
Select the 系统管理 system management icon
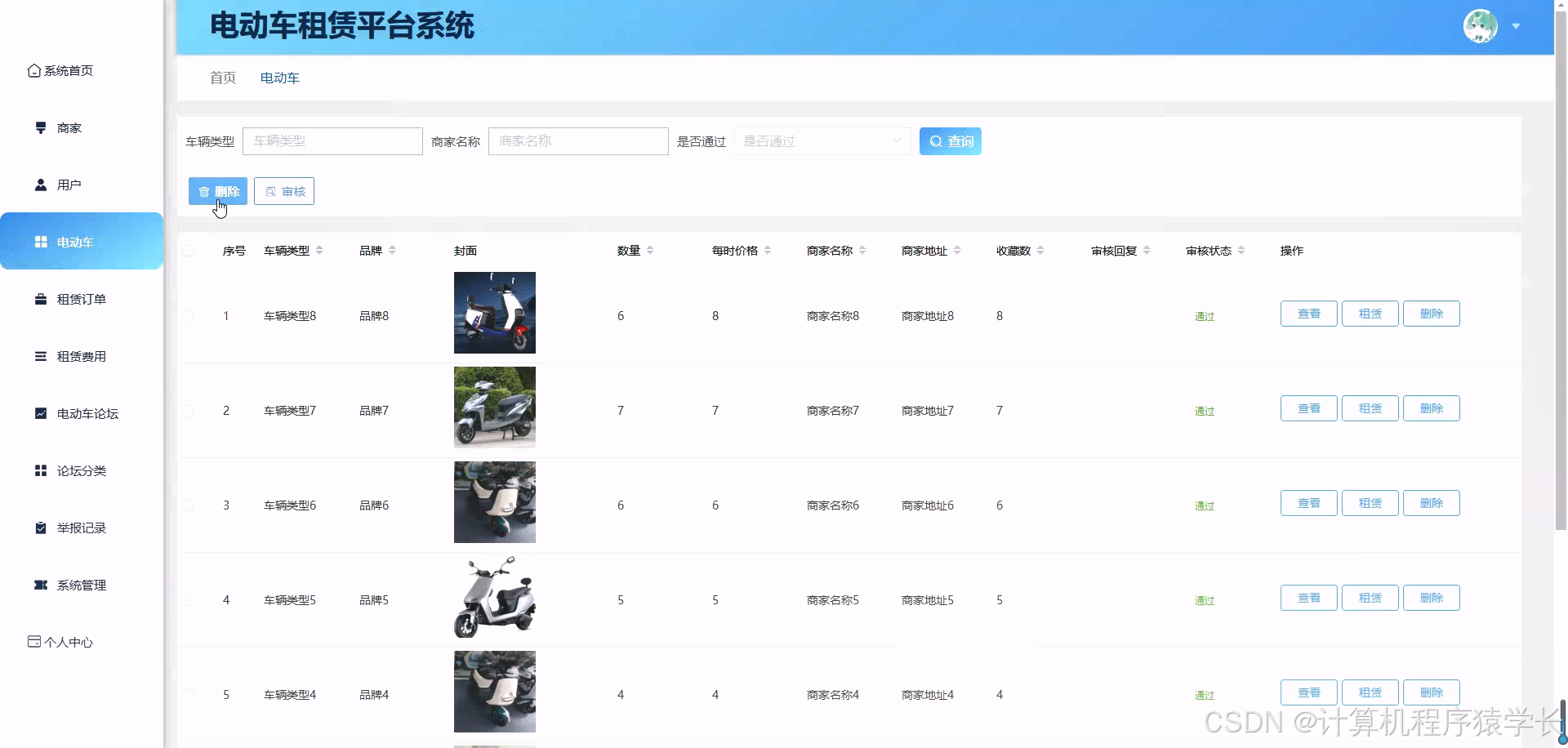point(40,585)
